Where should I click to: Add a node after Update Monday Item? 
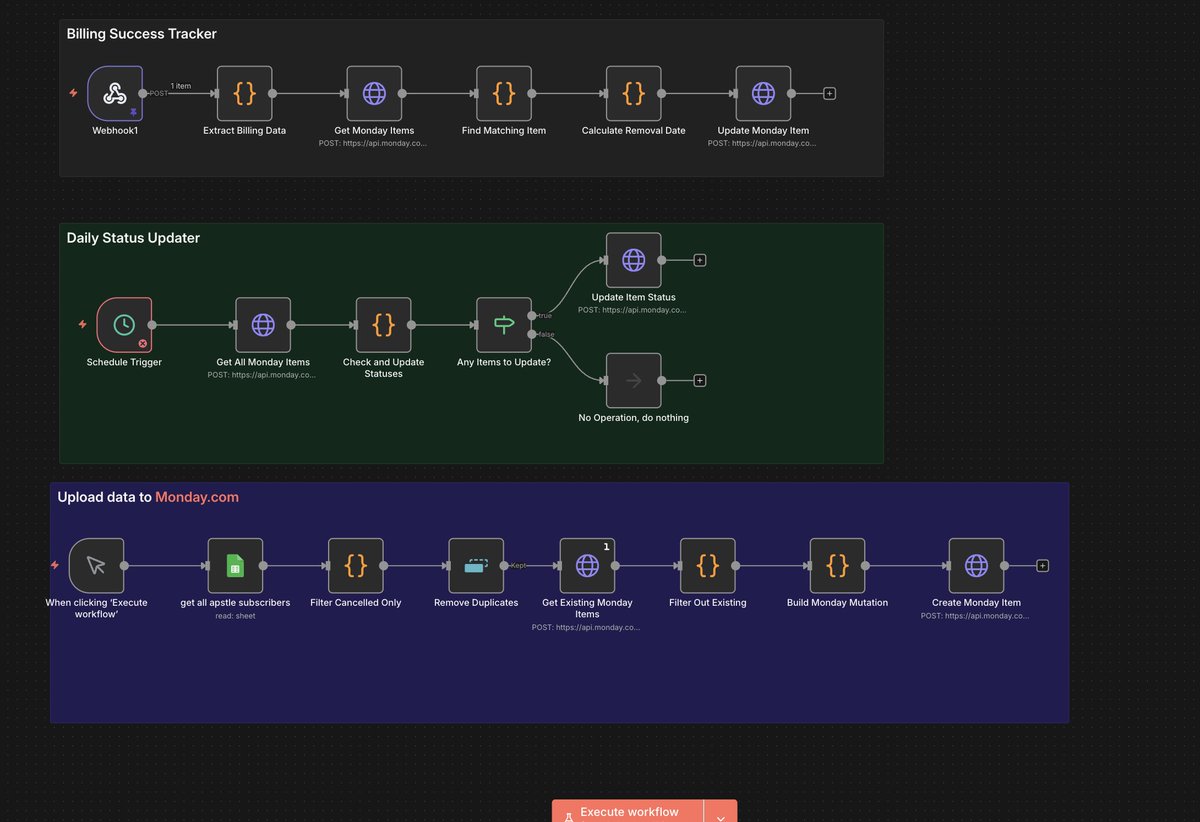829,93
